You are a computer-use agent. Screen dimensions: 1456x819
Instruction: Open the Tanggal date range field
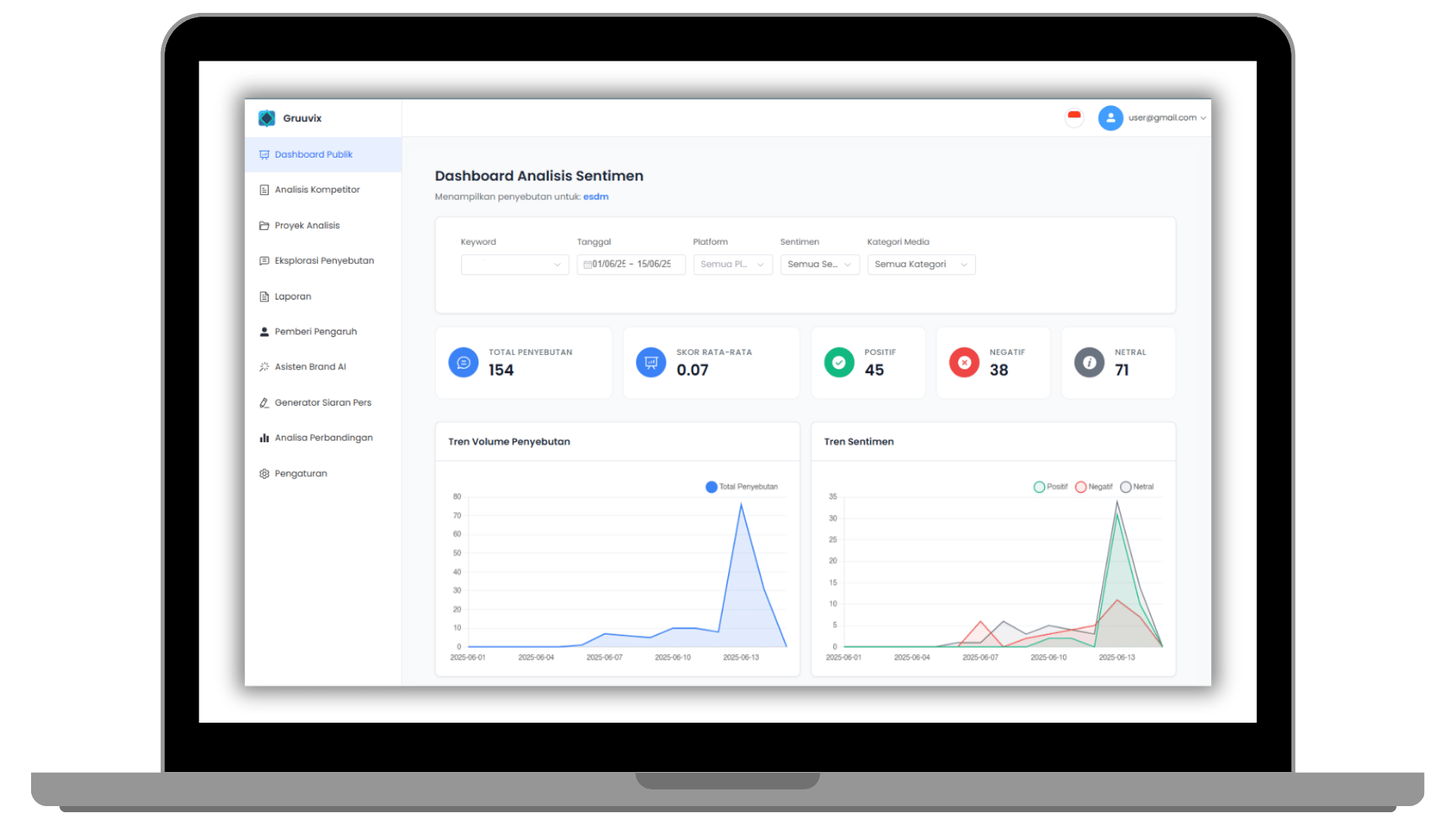click(630, 265)
